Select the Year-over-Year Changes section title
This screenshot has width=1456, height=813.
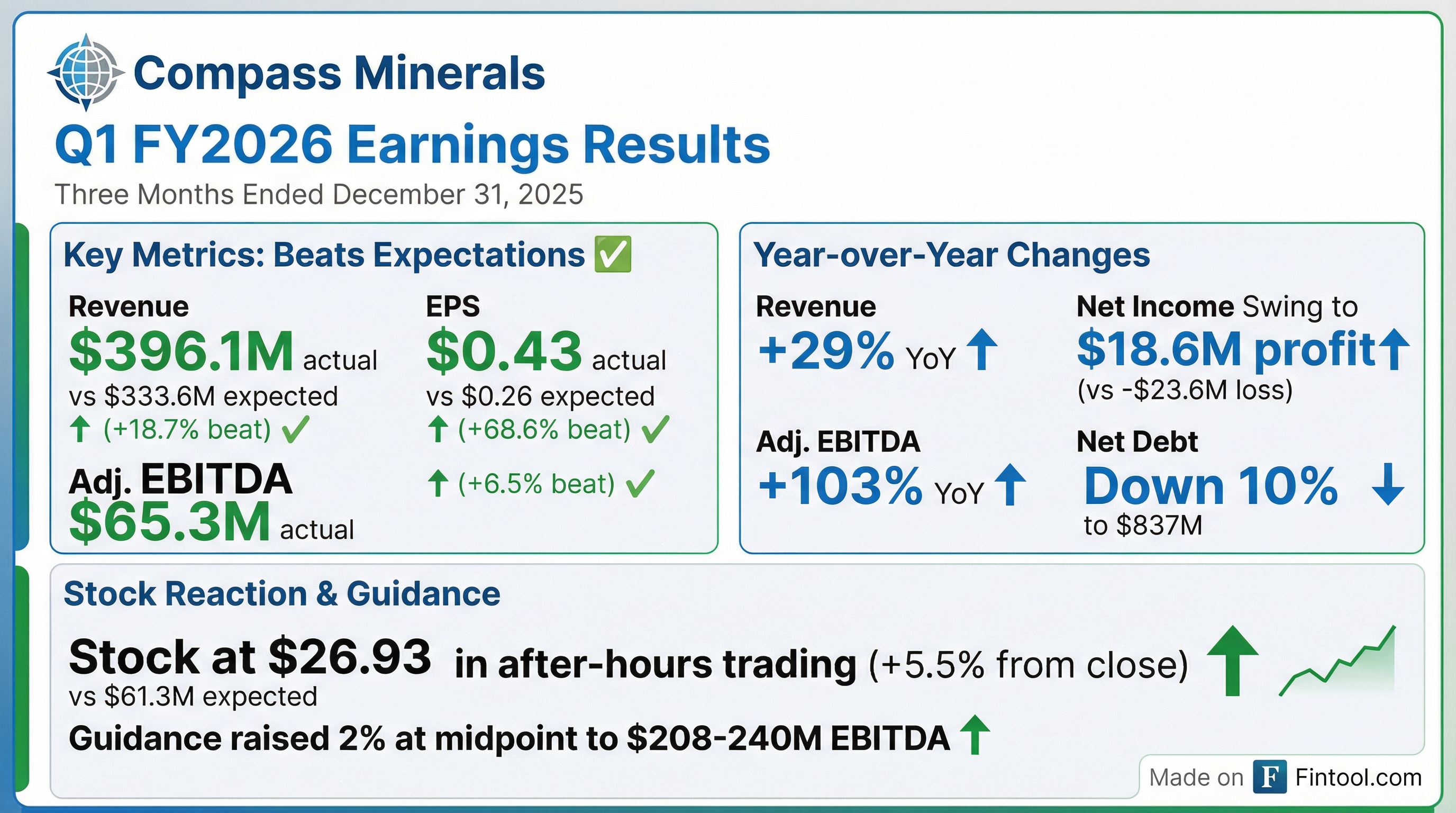(x=951, y=255)
